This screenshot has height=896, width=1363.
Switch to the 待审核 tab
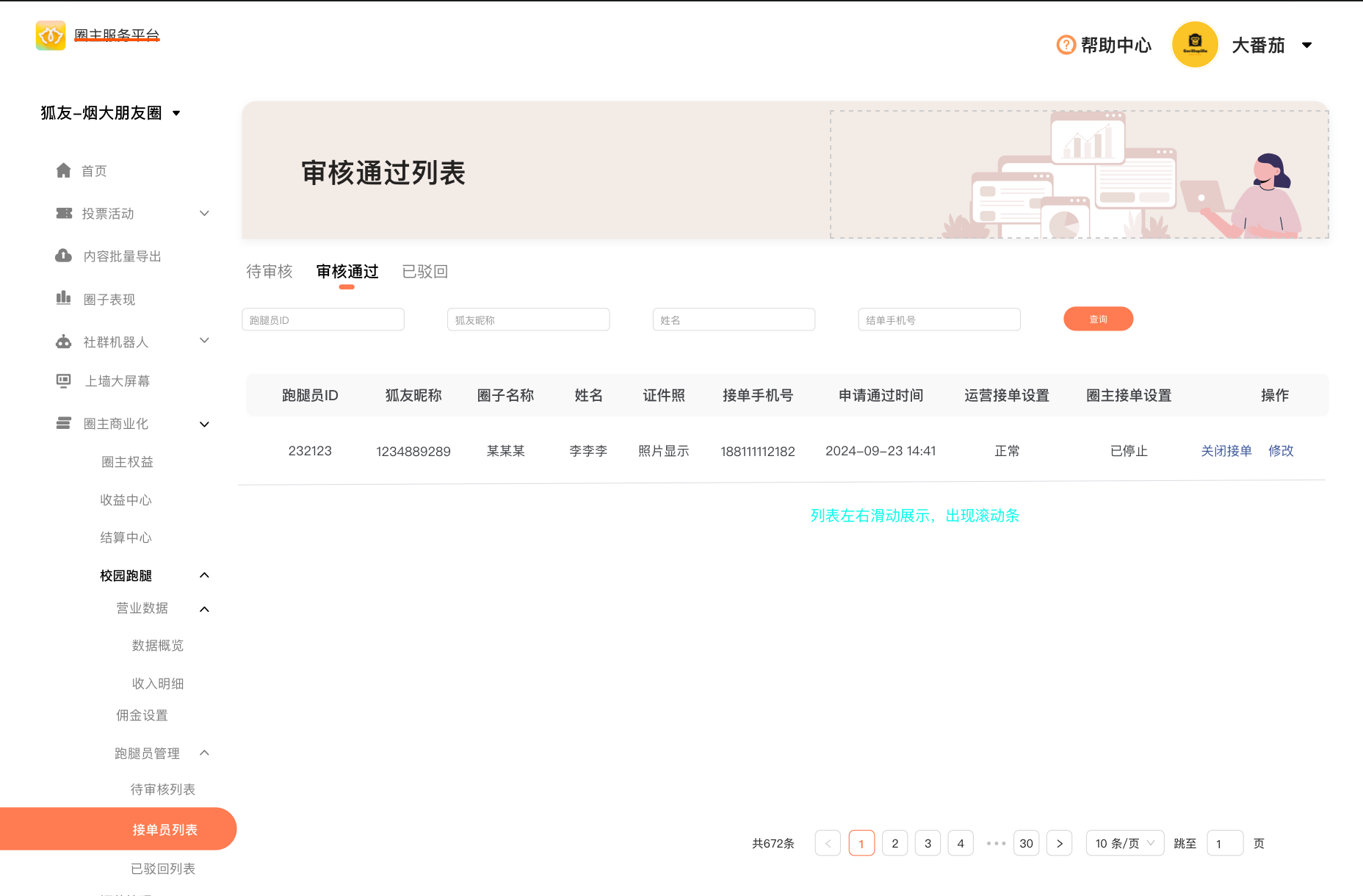[270, 272]
